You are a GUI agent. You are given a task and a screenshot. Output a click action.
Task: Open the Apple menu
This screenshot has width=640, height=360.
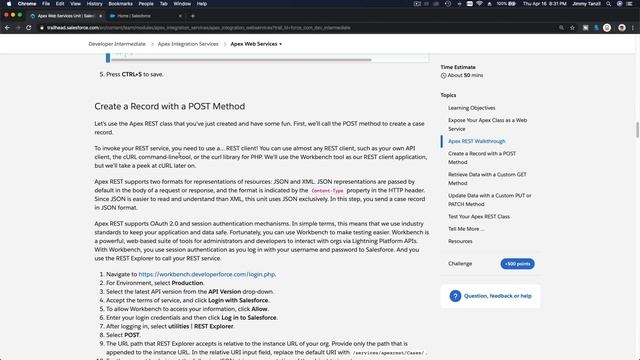click(9, 4)
